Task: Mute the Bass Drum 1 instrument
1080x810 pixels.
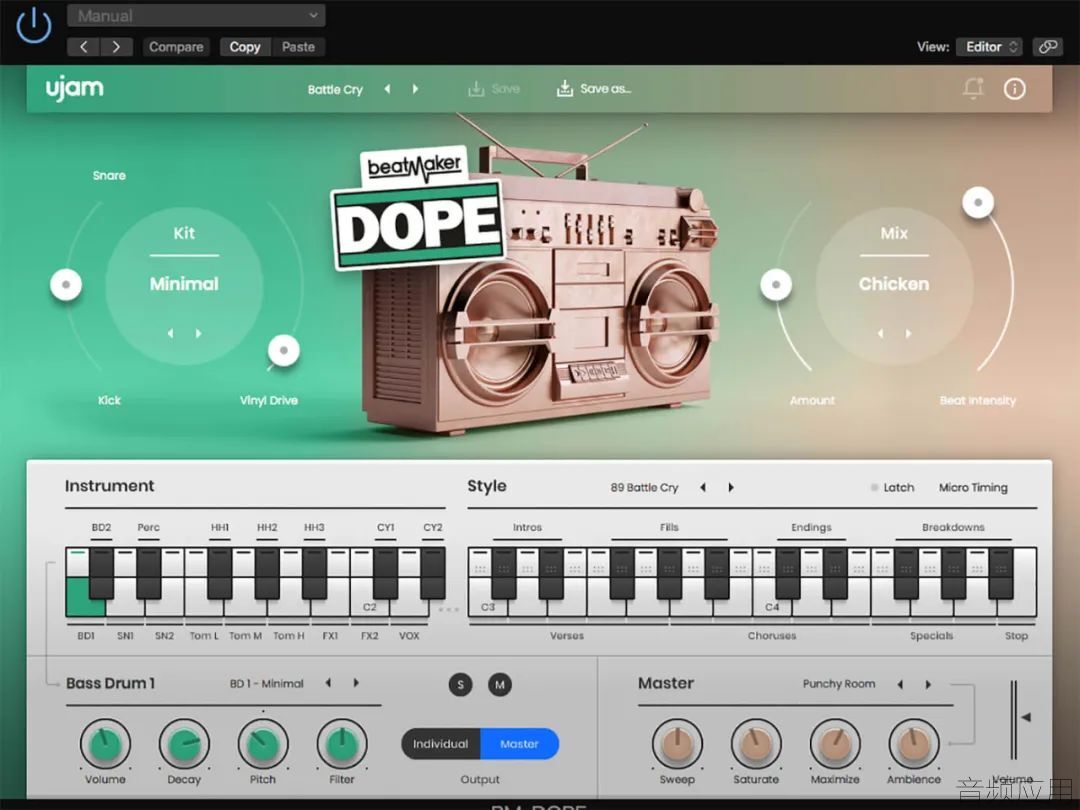Action: point(500,685)
